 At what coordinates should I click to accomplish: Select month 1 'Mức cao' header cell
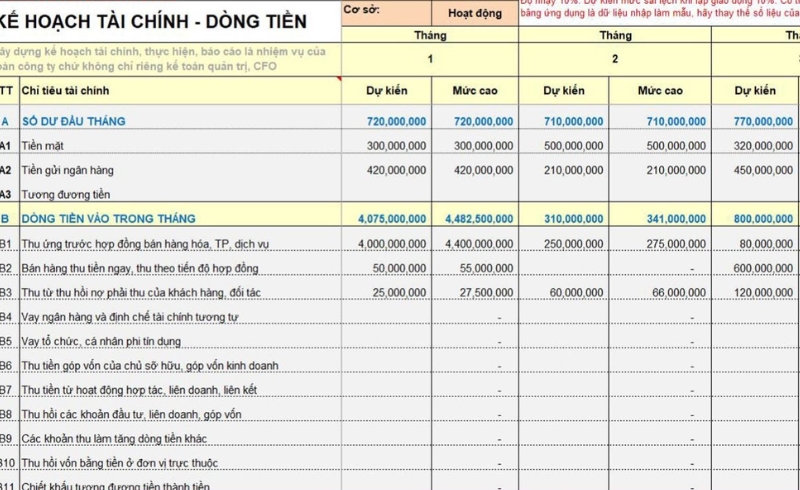475,91
